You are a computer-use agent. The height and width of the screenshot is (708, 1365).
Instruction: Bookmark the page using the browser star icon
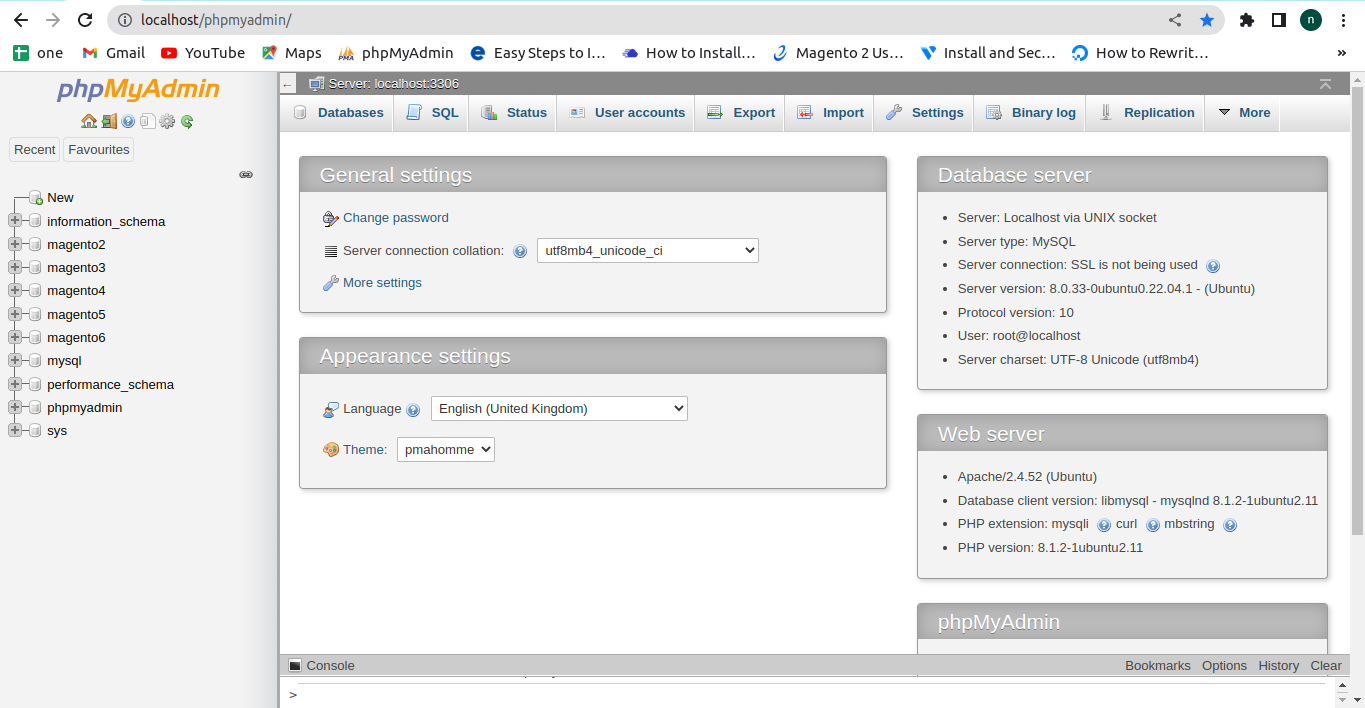pyautogui.click(x=1207, y=19)
